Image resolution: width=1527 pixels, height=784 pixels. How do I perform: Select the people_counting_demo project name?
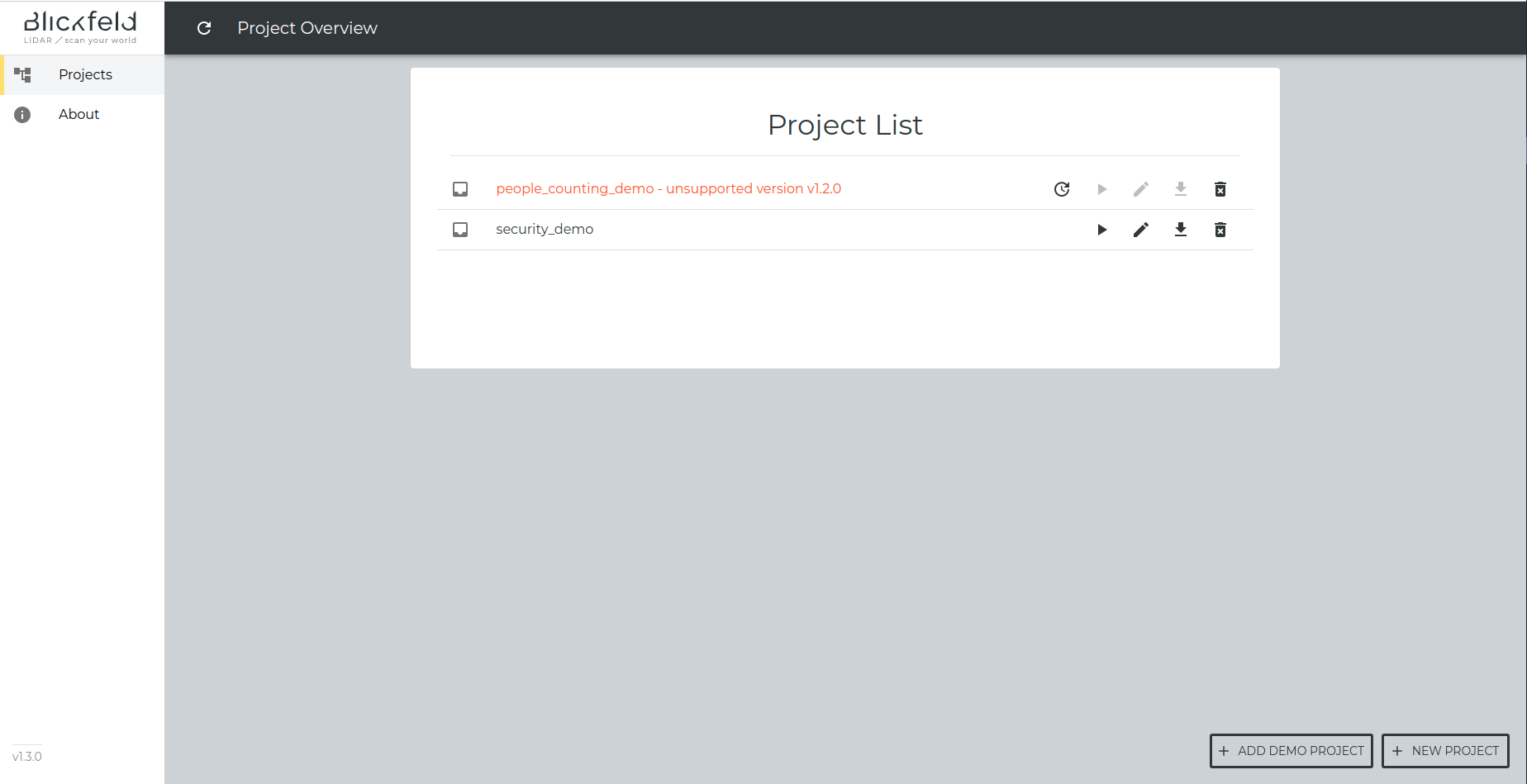[668, 189]
